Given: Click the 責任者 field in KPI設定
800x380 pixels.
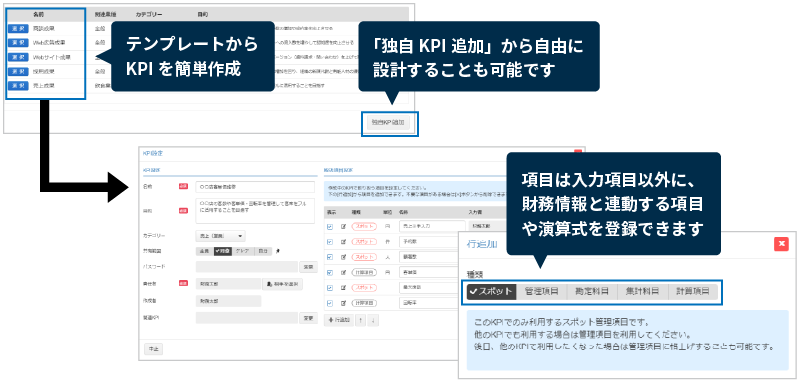Looking at the screenshot, I should [228, 285].
